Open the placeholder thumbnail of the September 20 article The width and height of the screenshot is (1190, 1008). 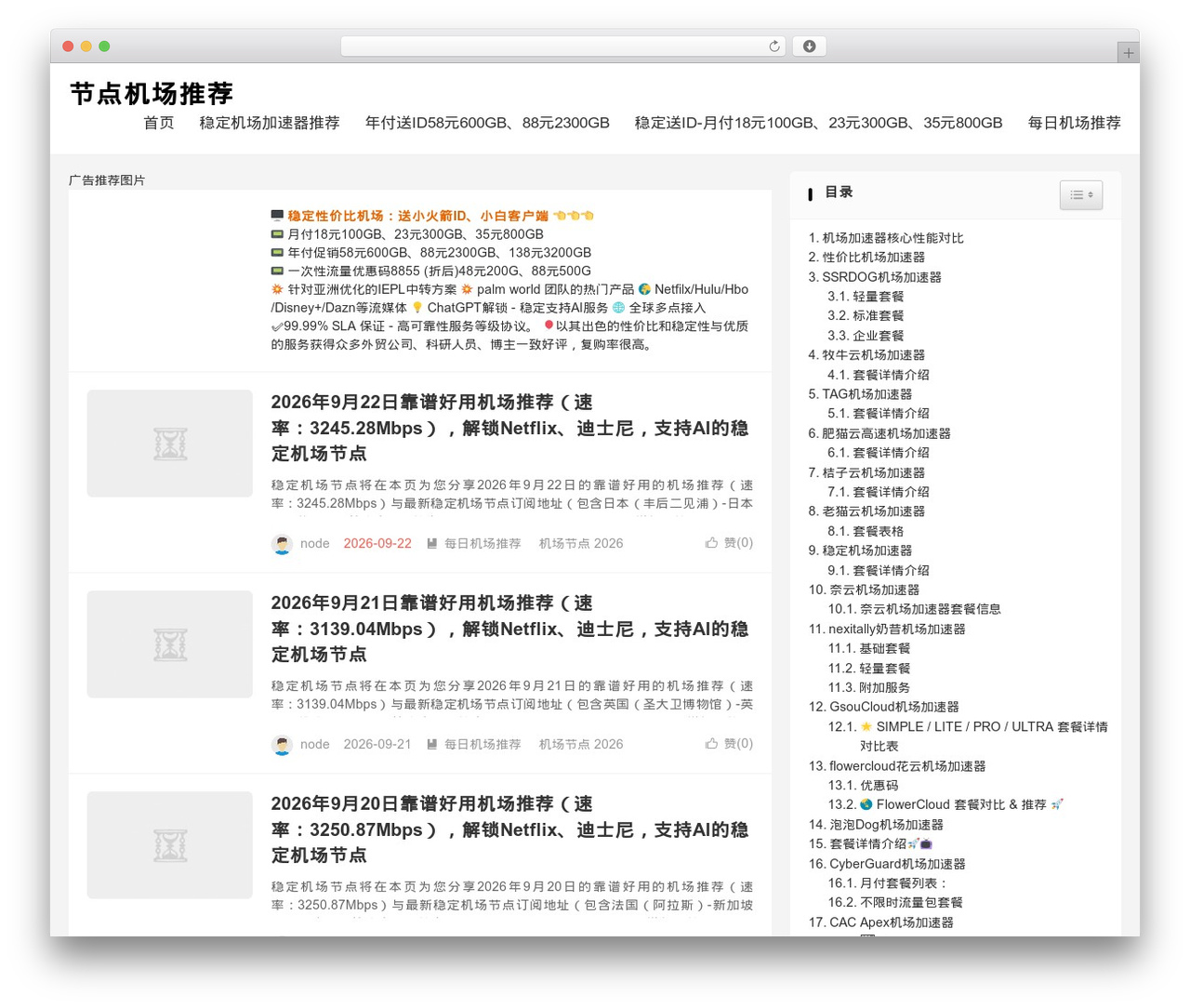(170, 845)
